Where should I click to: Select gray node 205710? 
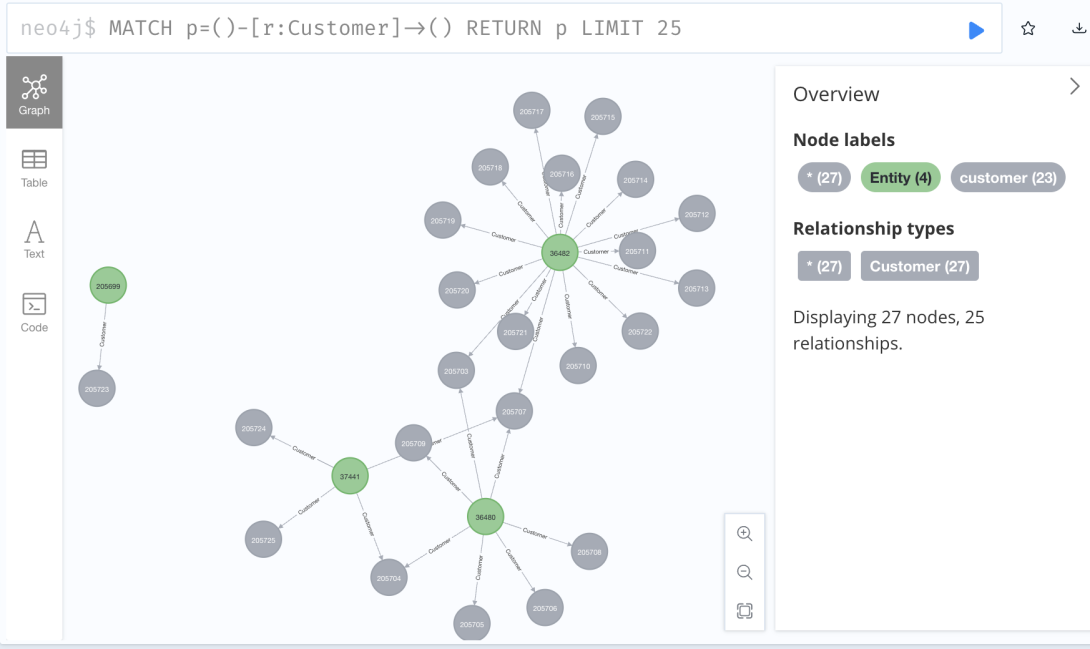pyautogui.click(x=578, y=365)
